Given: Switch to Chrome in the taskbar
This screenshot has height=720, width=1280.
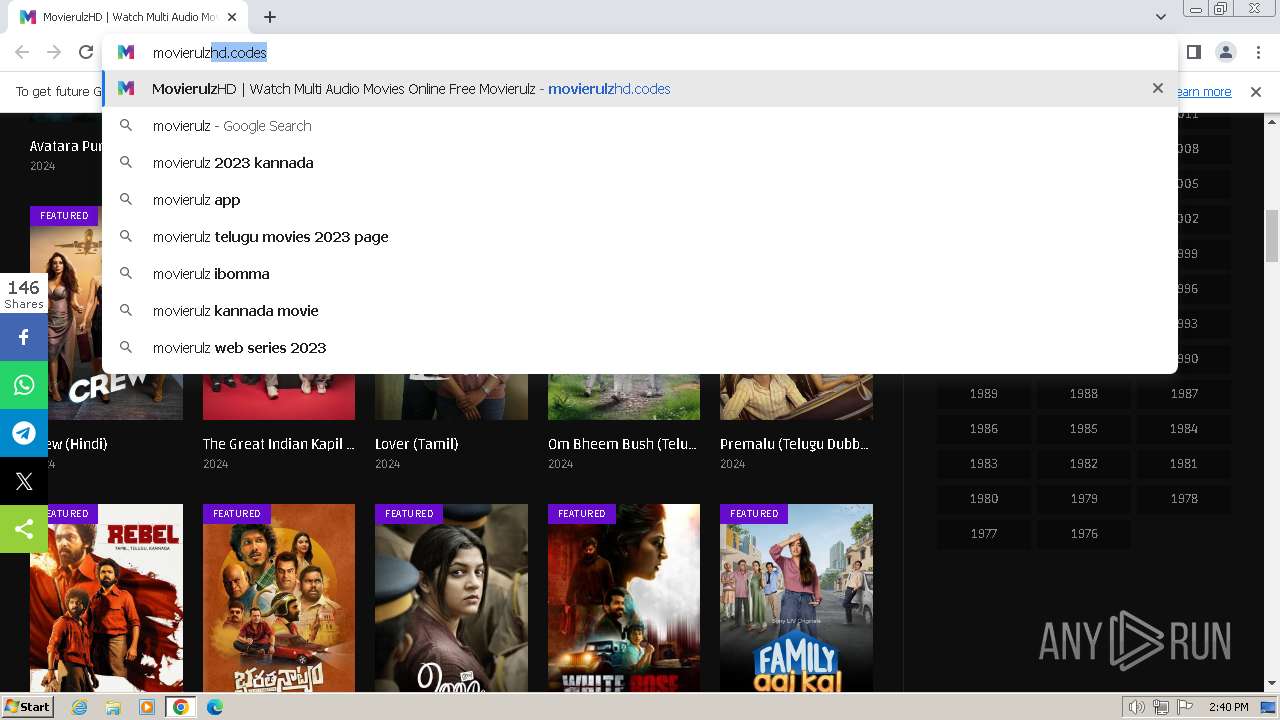Looking at the screenshot, I should point(181,707).
